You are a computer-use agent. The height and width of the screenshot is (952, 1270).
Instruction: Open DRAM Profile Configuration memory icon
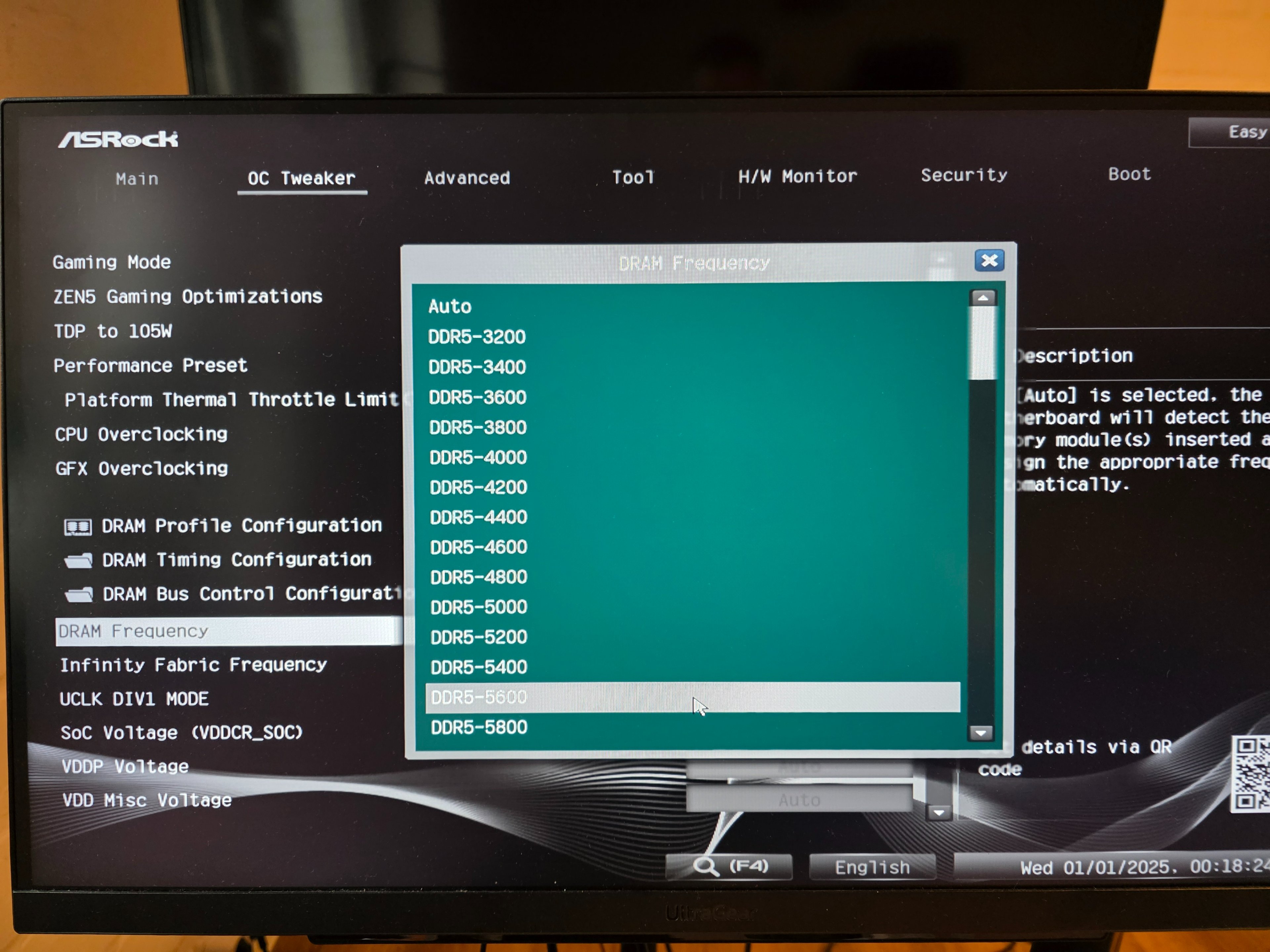[x=77, y=527]
